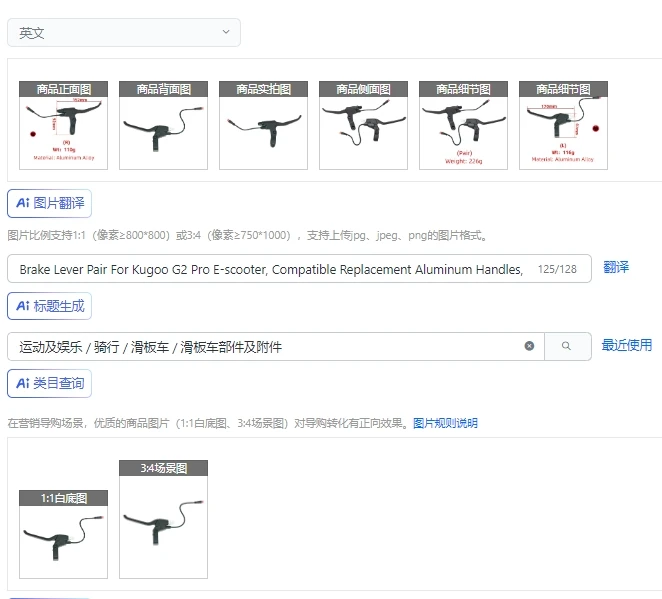Select the first 商品细节图 with Weight 226g

[464, 125]
